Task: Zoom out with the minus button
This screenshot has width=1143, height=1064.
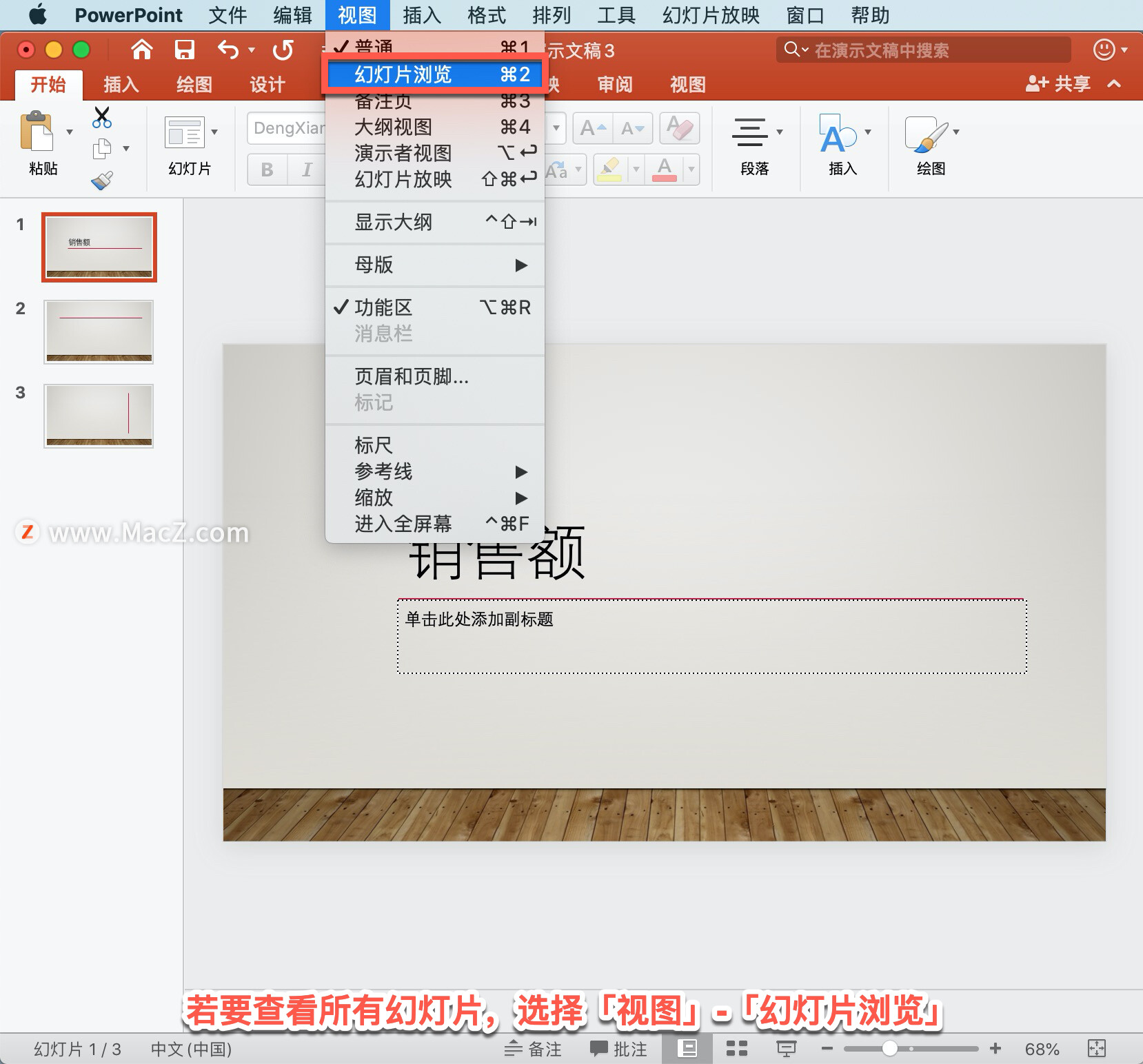Action: pyautogui.click(x=827, y=1048)
